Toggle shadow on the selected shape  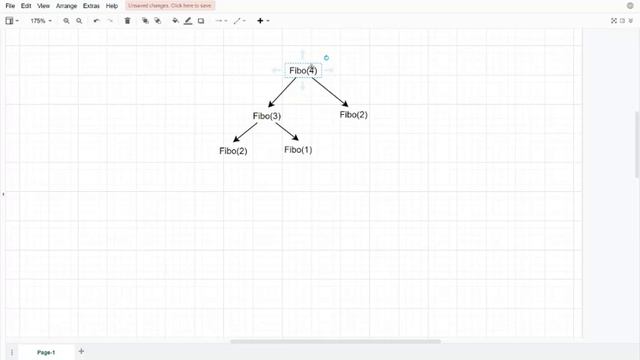click(x=201, y=21)
